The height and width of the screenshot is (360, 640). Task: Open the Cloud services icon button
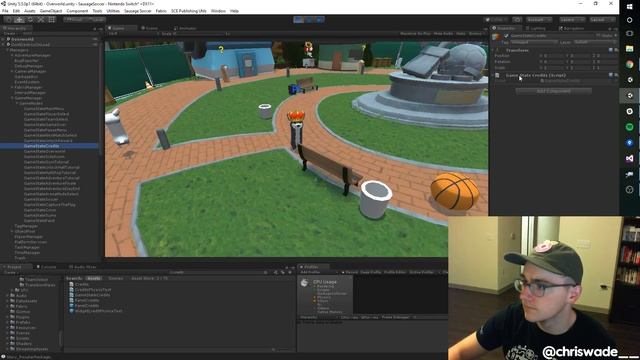point(517,20)
